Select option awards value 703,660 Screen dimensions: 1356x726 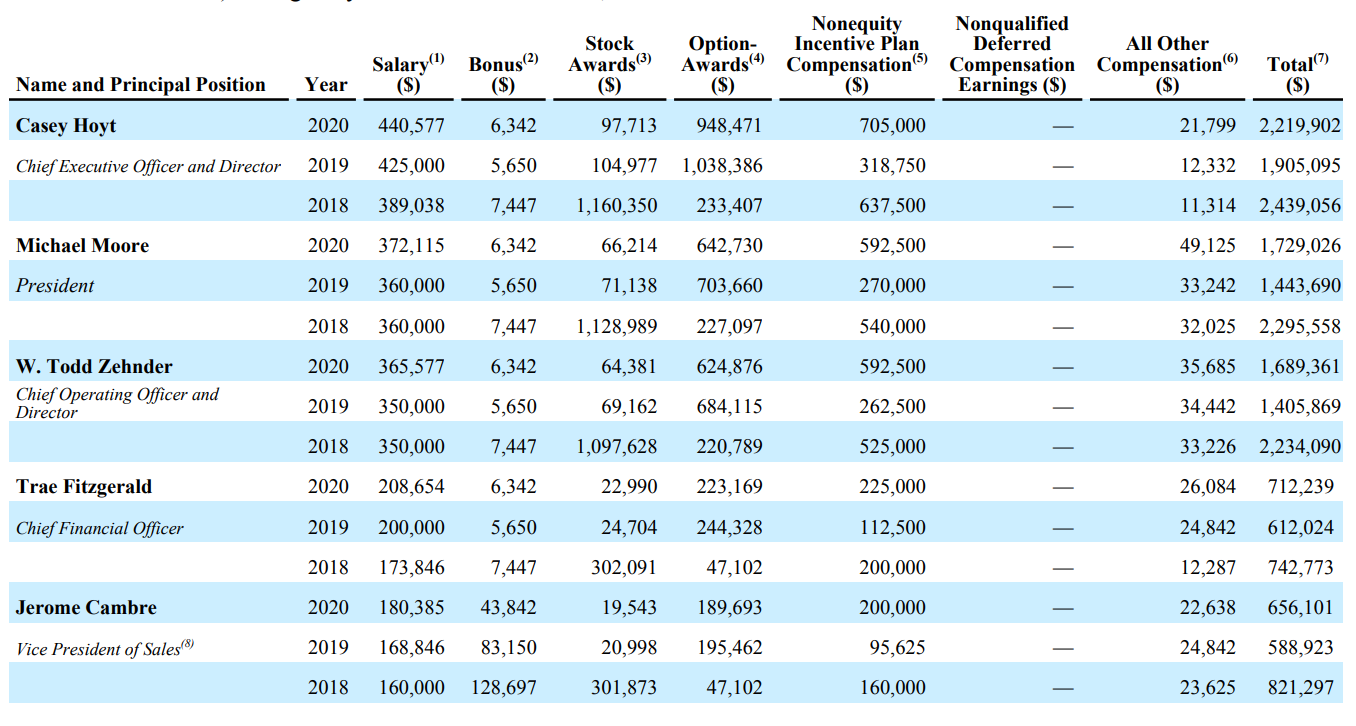(729, 286)
